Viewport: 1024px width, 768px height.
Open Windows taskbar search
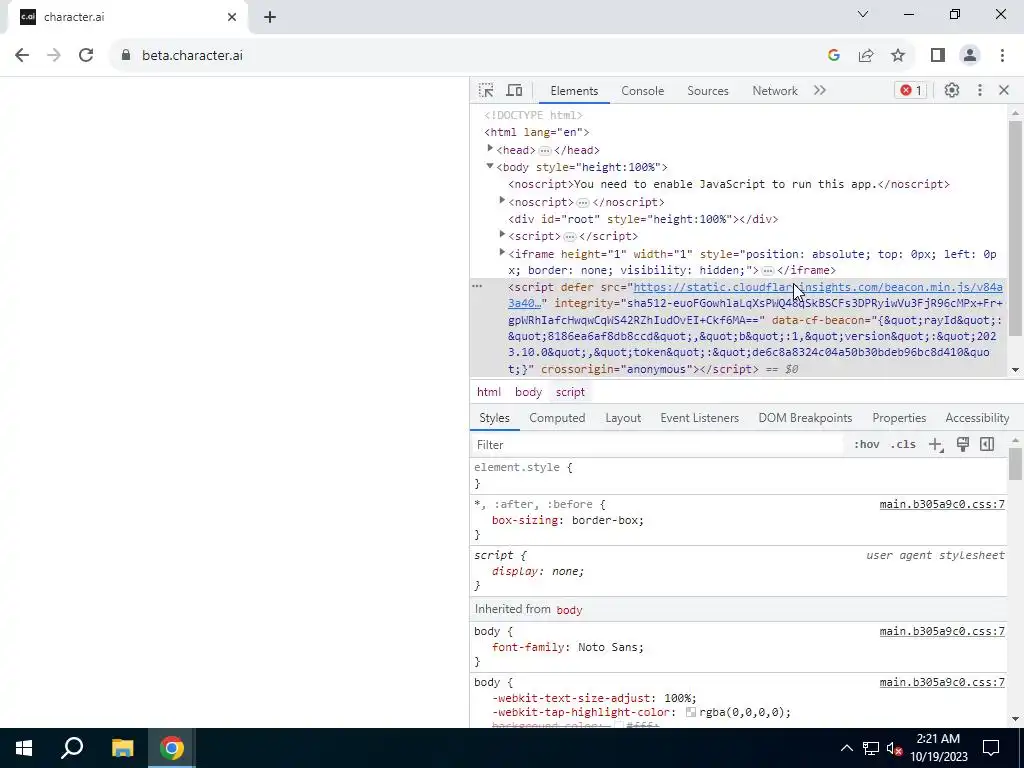(72, 748)
